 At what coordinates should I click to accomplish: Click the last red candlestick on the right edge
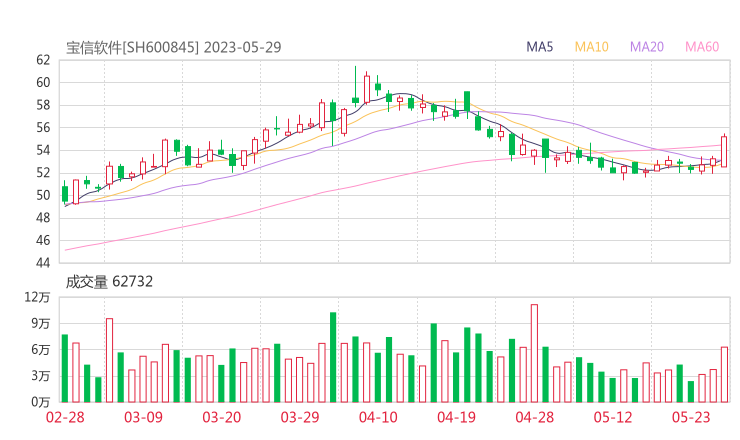click(724, 152)
